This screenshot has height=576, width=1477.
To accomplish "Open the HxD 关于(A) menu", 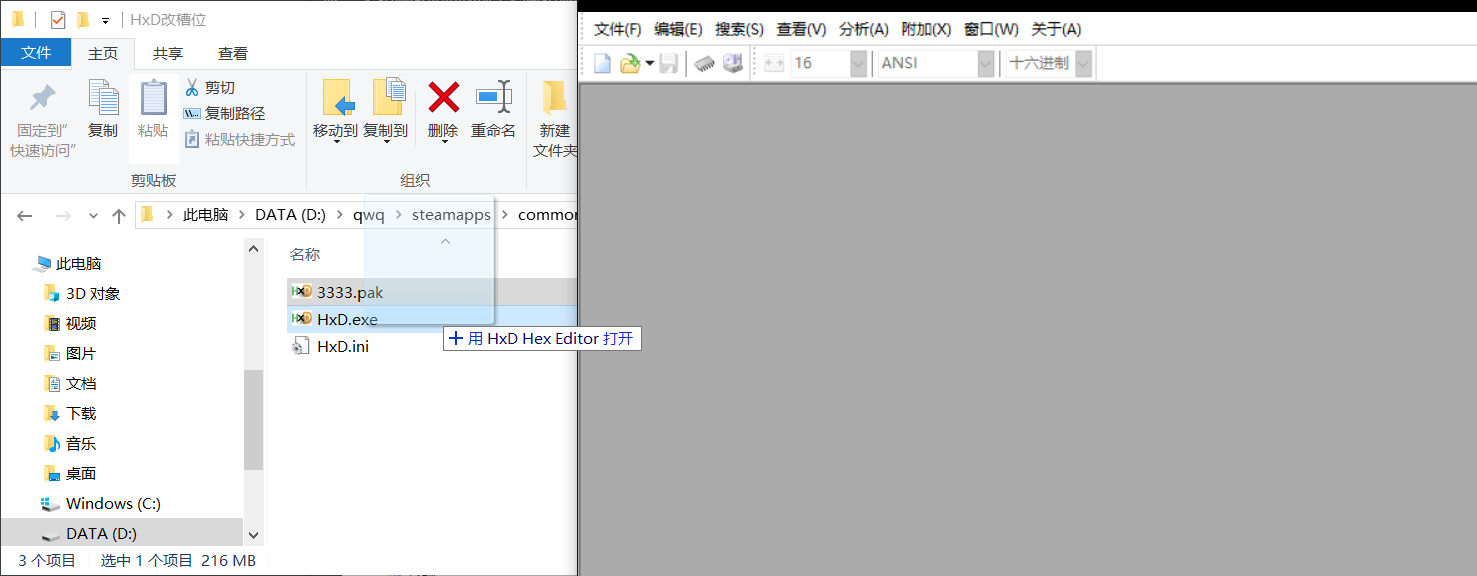I will tap(1056, 29).
